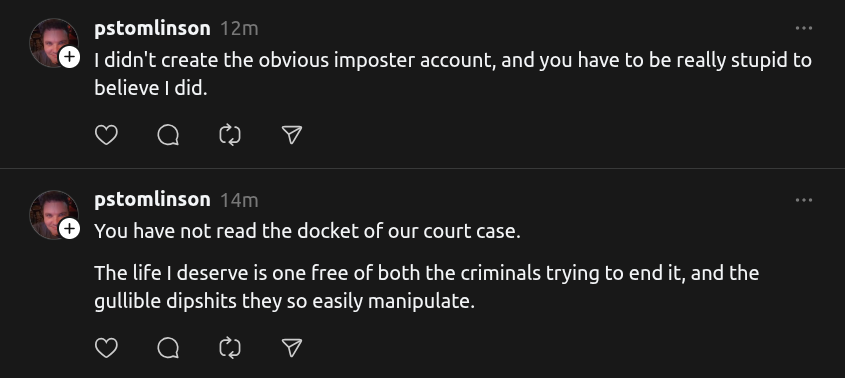Screen dimensions: 845x378
Task: Open pstomlinson profile from the 14m post username
Action: (x=152, y=200)
